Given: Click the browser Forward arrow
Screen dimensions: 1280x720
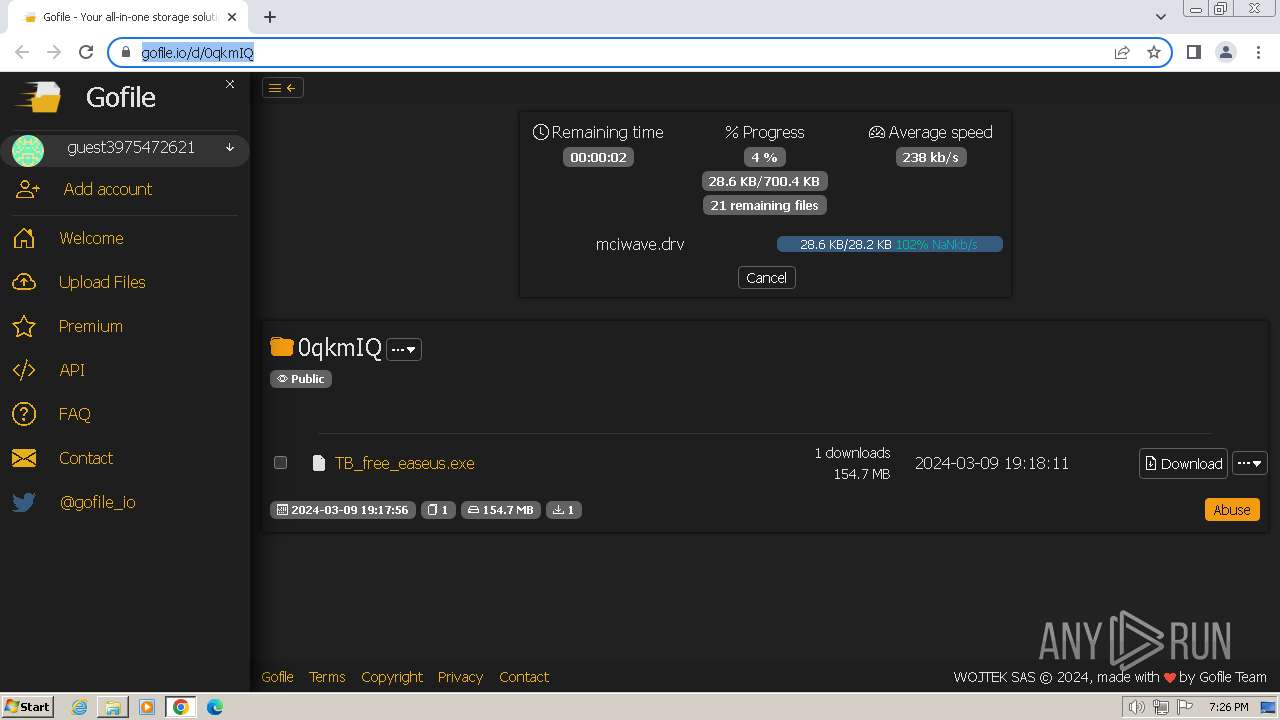Looking at the screenshot, I should [x=54, y=52].
